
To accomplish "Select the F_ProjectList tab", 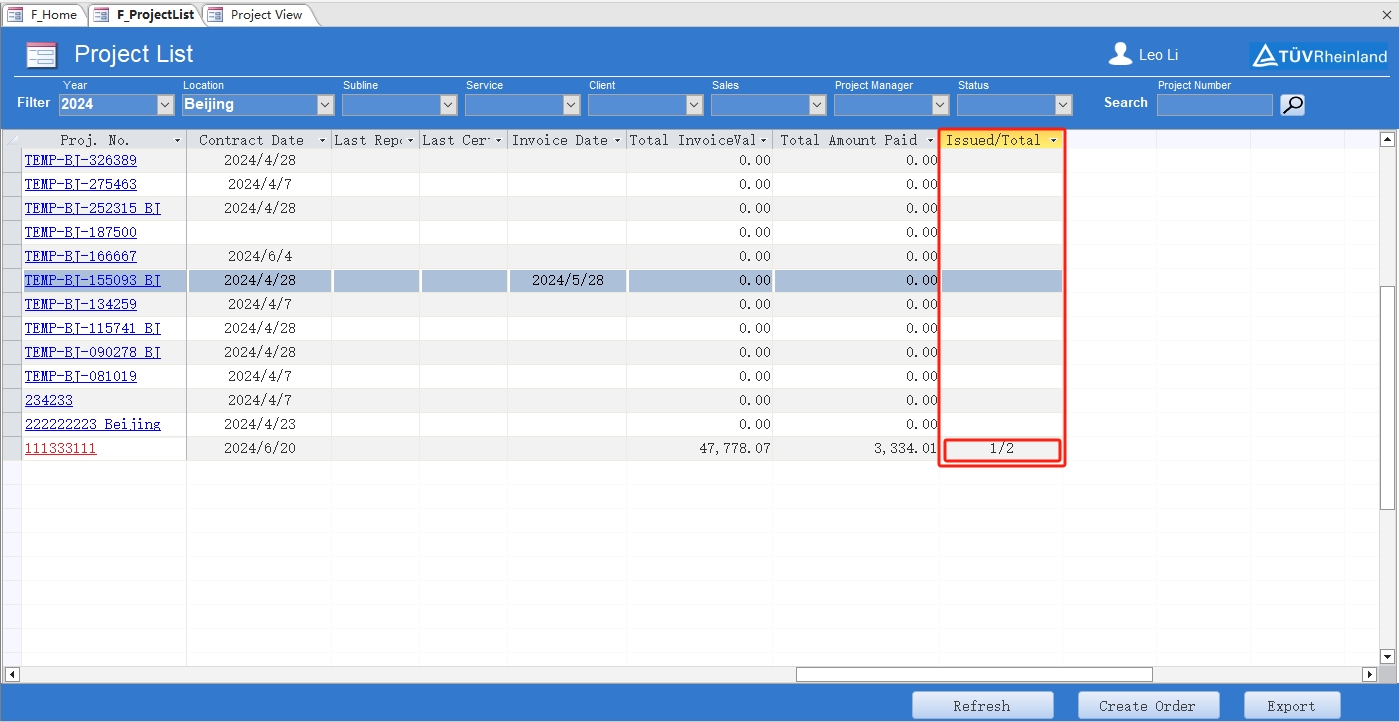I will point(144,15).
